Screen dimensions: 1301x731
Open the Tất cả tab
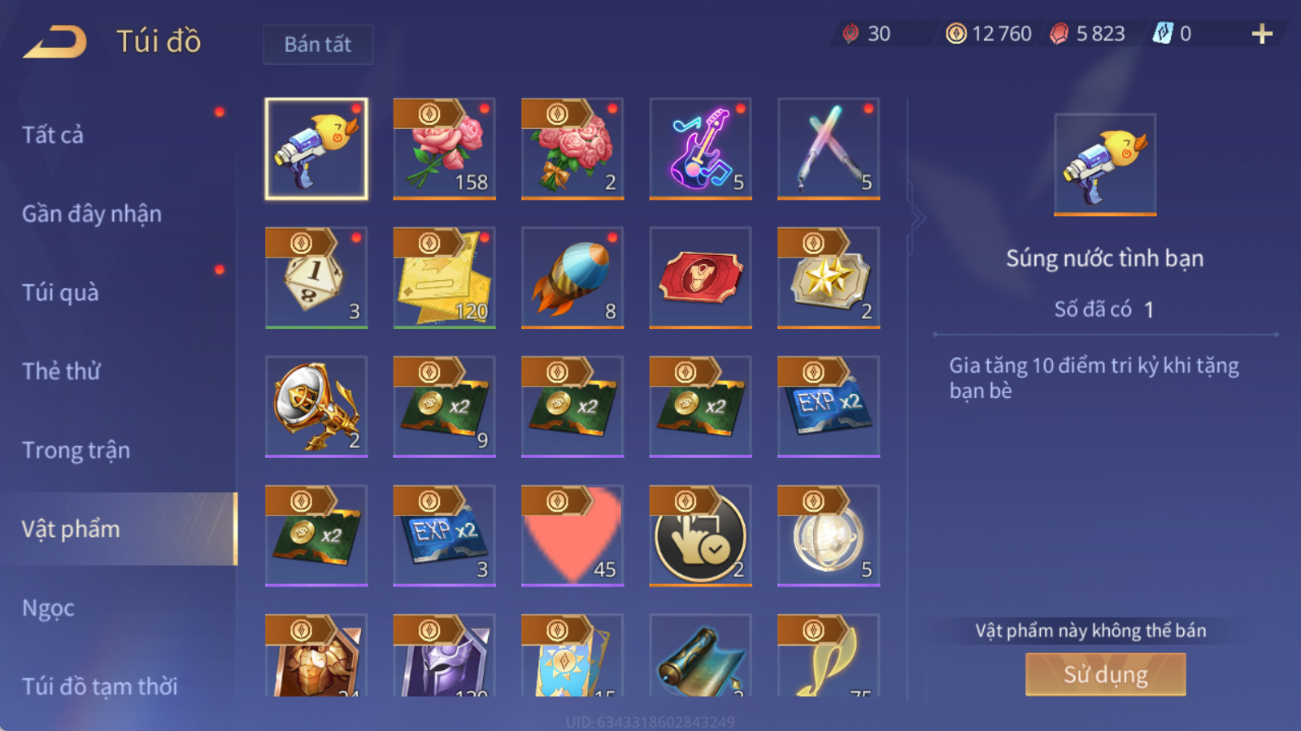(53, 135)
